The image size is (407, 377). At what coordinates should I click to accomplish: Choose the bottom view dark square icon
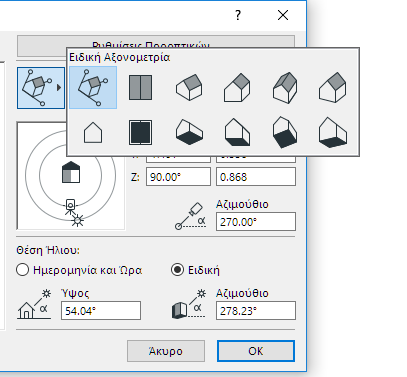141,132
